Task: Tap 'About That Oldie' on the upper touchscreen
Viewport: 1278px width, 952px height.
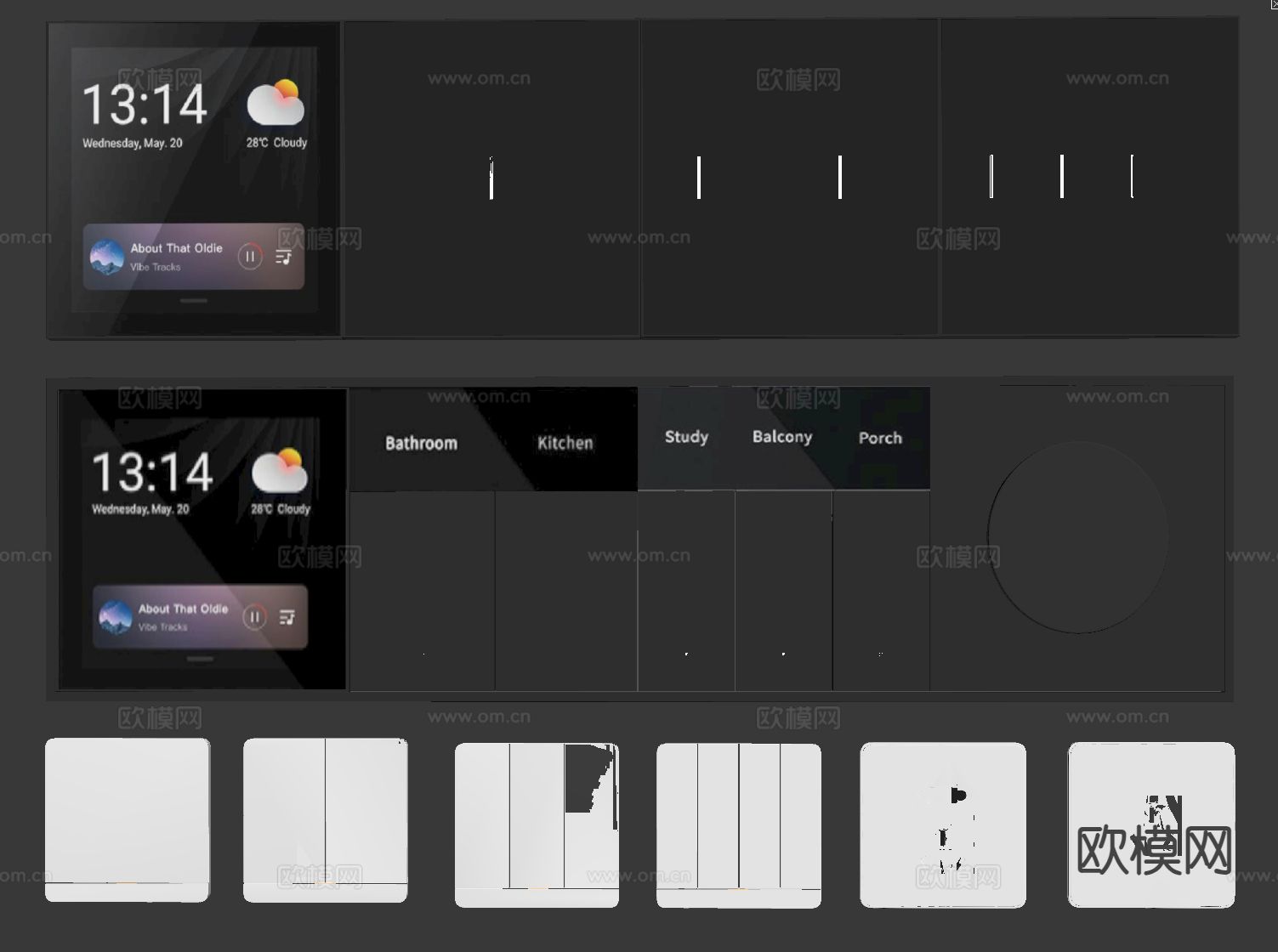Action: 176,248
